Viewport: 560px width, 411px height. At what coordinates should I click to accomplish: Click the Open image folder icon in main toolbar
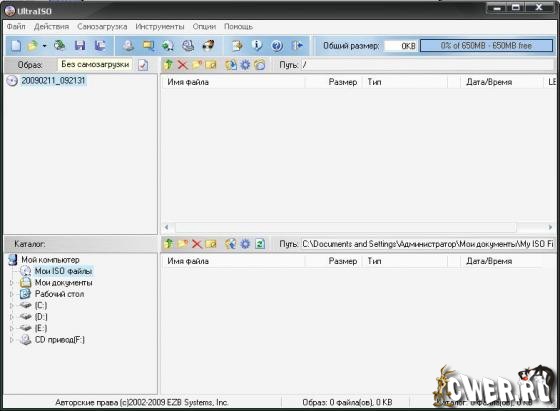[x=33, y=46]
